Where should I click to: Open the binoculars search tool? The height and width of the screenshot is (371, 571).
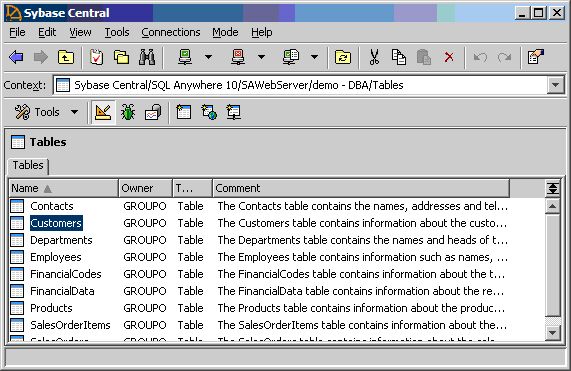pyautogui.click(x=147, y=57)
